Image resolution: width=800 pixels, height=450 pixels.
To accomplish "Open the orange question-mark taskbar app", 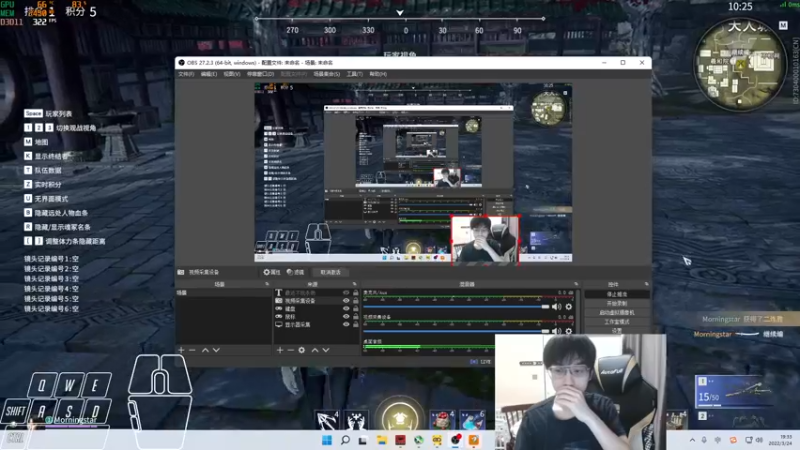I will 474,440.
